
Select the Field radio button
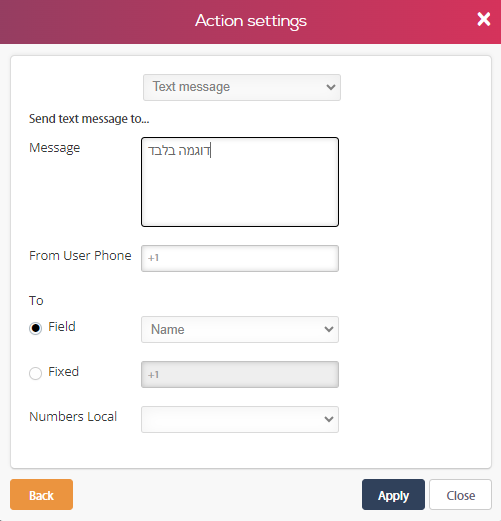tap(35, 328)
